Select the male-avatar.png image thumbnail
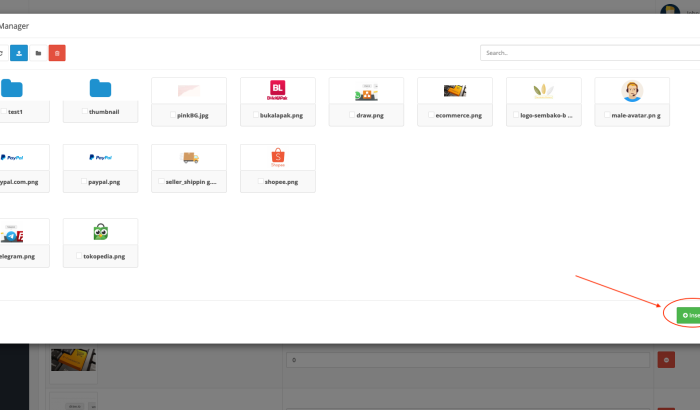This screenshot has width=700, height=410. [x=632, y=91]
